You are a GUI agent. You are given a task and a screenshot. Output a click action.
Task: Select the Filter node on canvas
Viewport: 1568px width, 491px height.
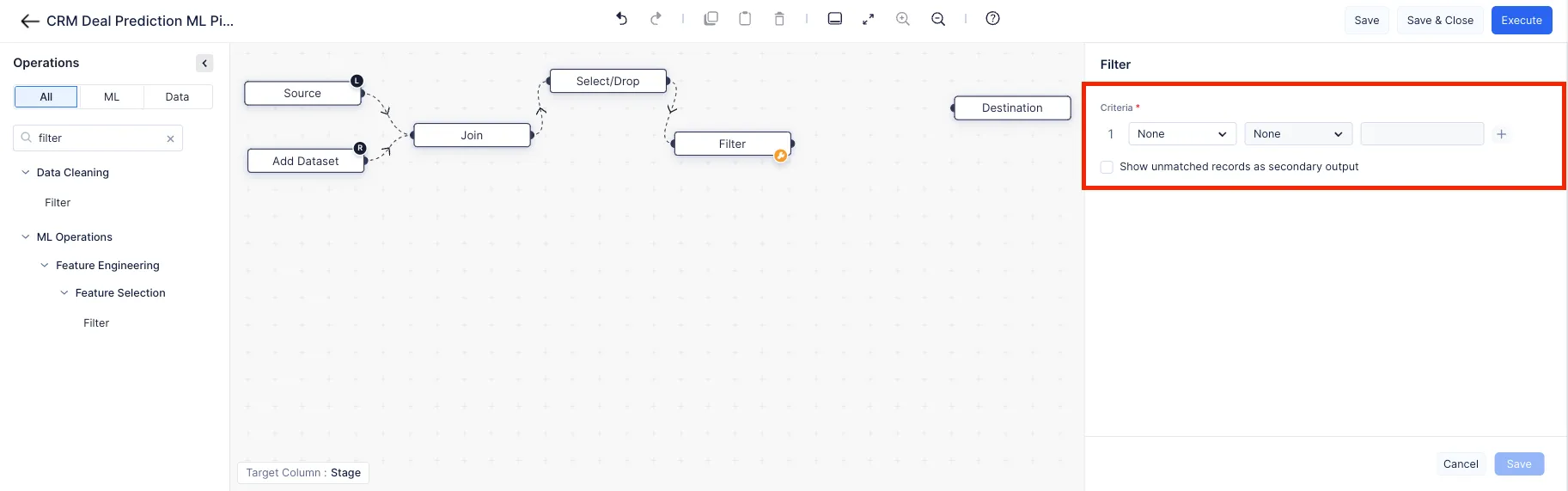click(x=732, y=144)
